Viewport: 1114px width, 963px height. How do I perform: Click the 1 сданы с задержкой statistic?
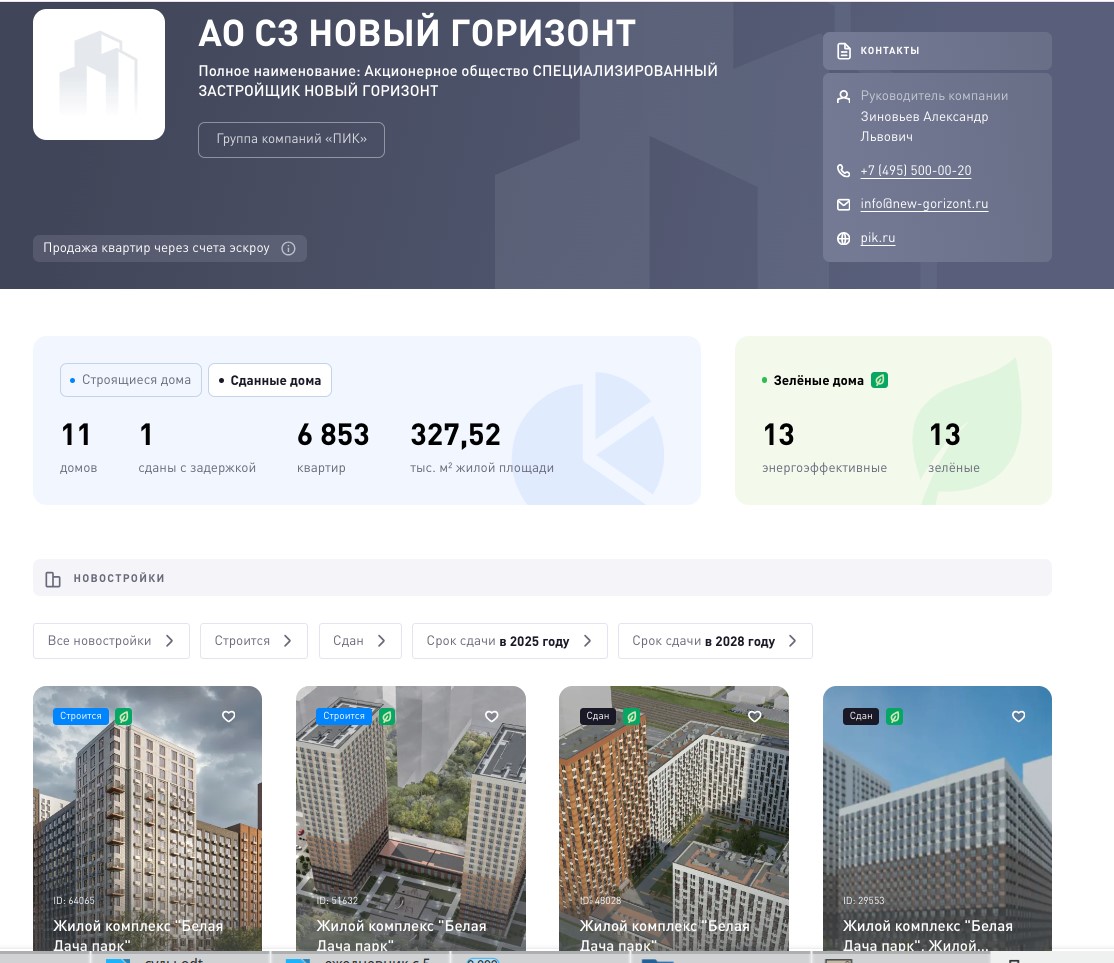click(x=197, y=448)
